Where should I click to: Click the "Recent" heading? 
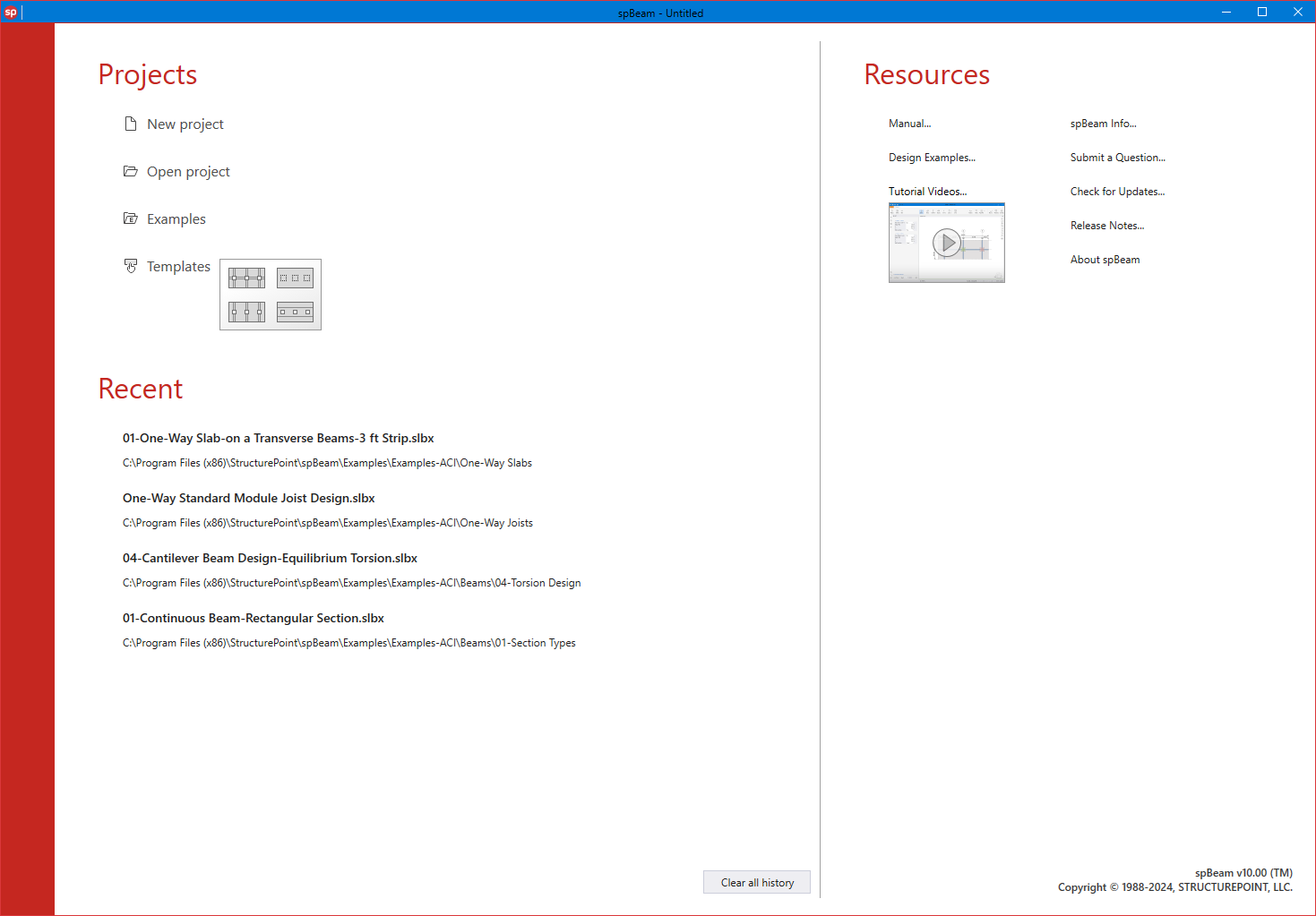point(141,389)
